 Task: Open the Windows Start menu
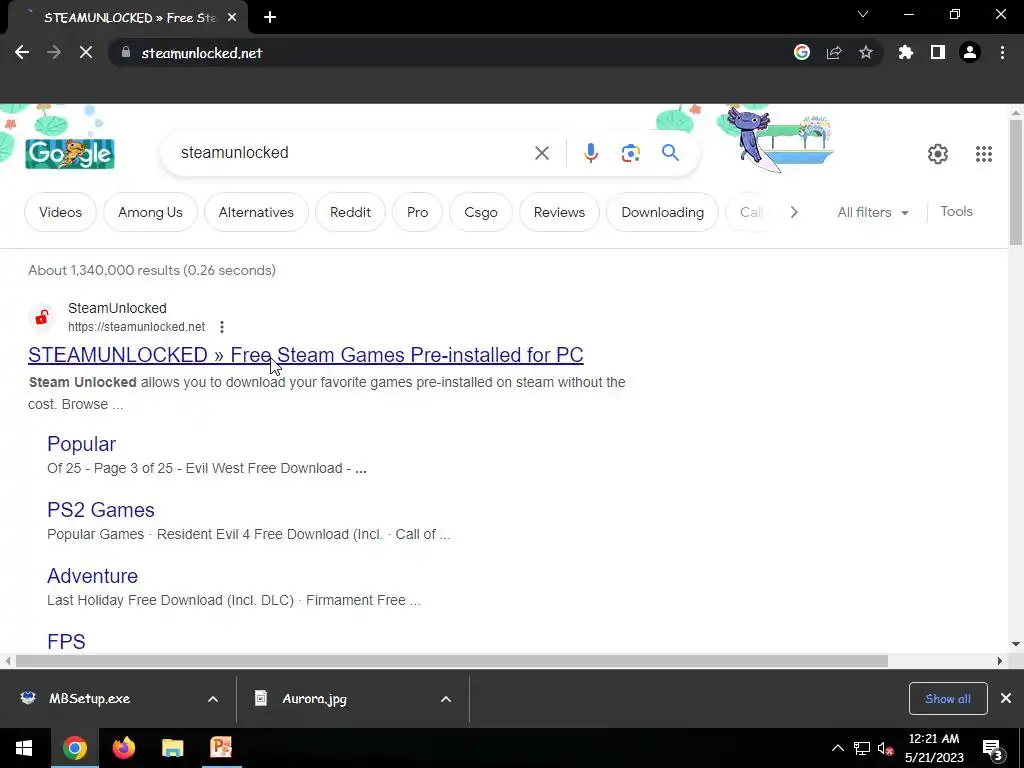pyautogui.click(x=24, y=748)
